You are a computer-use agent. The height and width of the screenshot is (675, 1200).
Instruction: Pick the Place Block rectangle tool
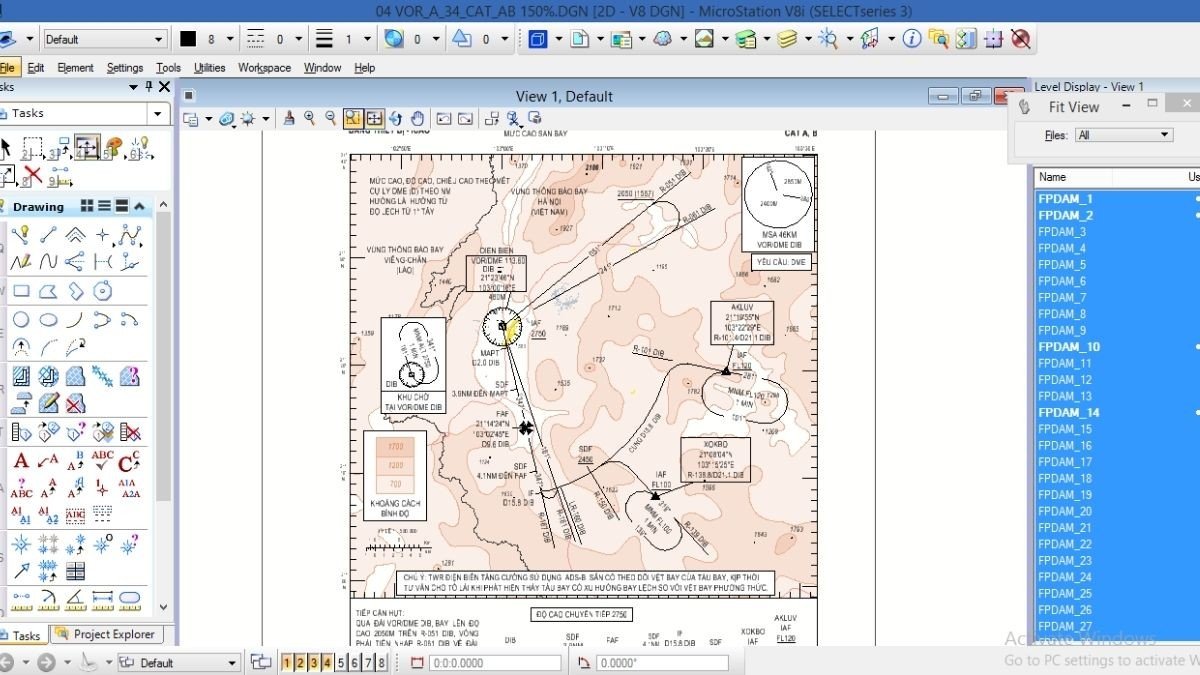(x=21, y=291)
